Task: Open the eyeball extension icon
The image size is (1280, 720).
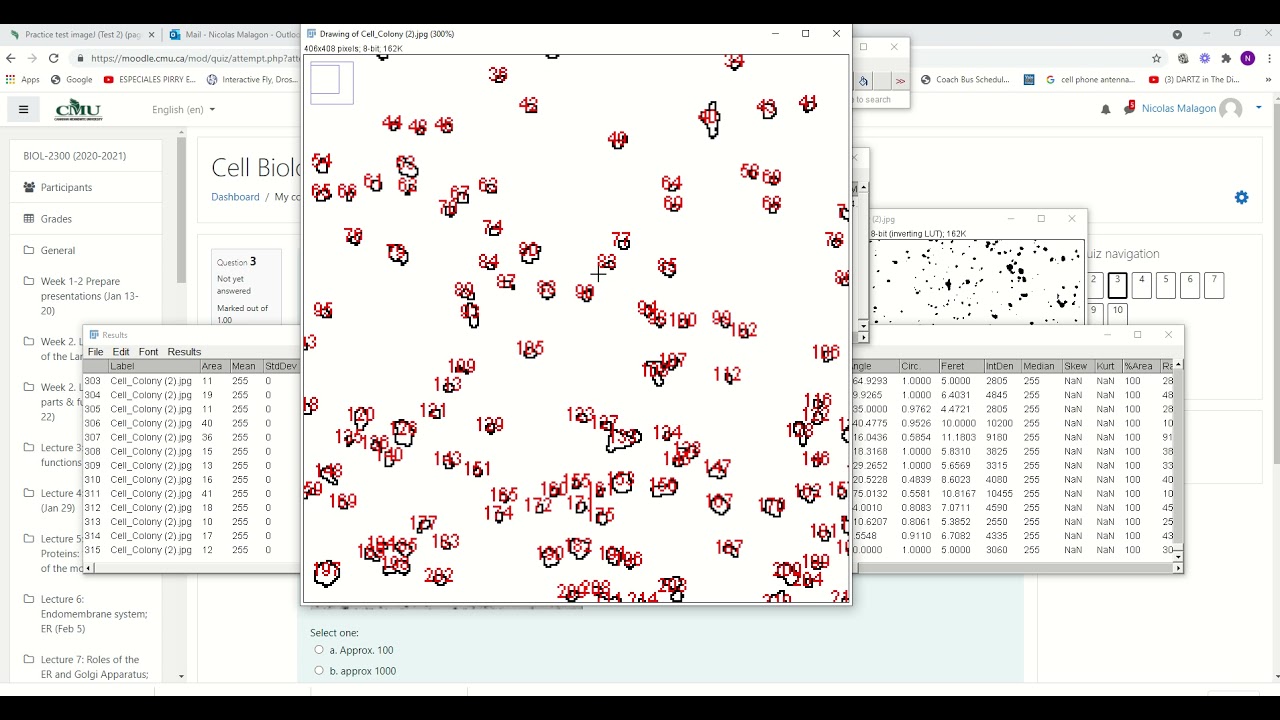Action: 1183,58
